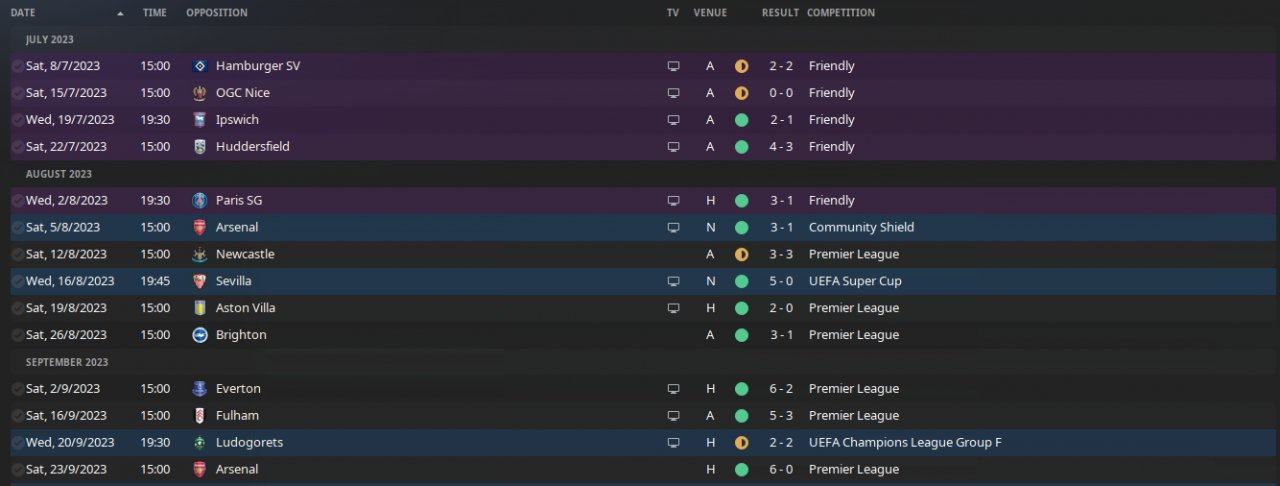Click the Paris SG club crest

199,201
